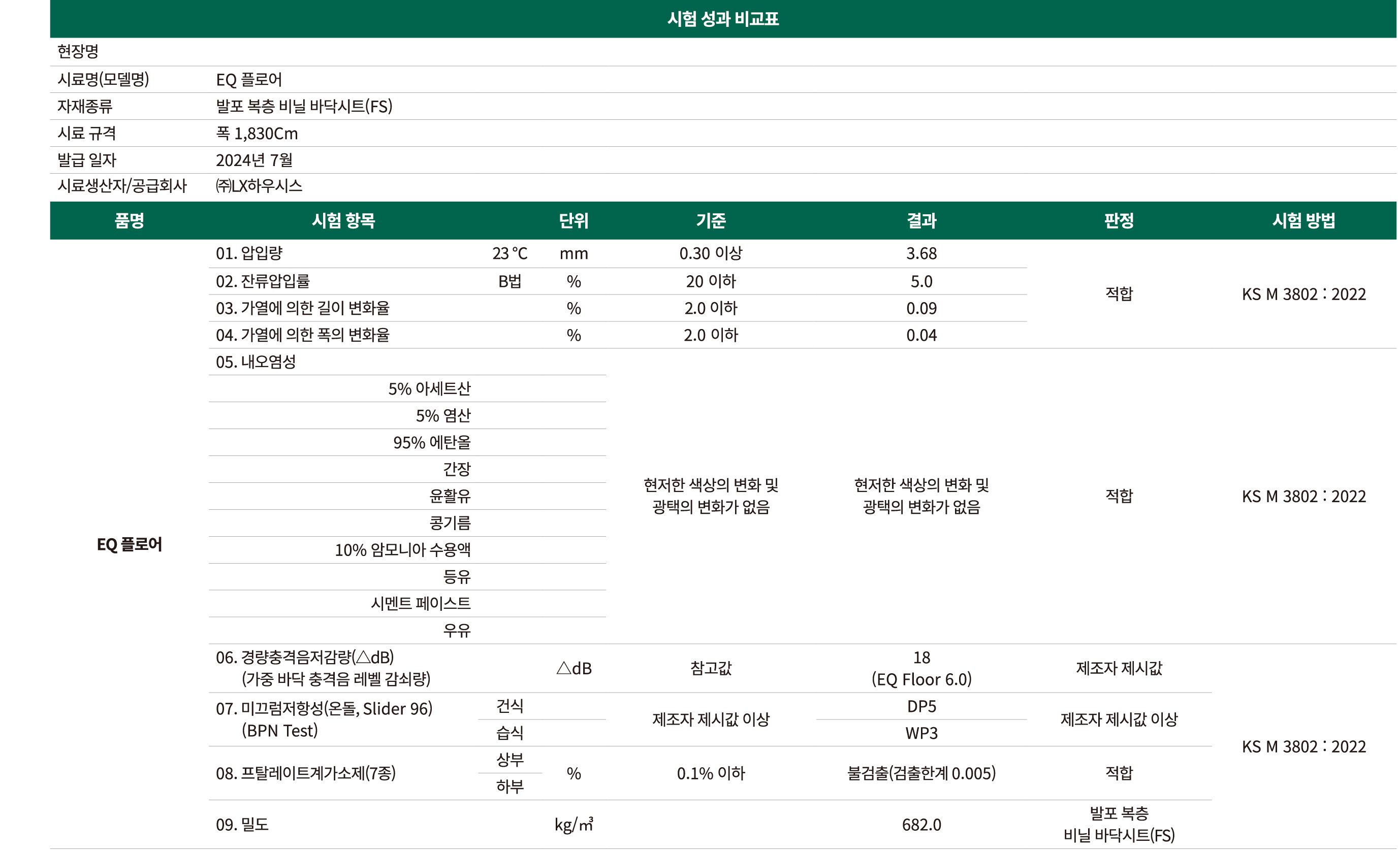Click the 현장명 field label

78,52
